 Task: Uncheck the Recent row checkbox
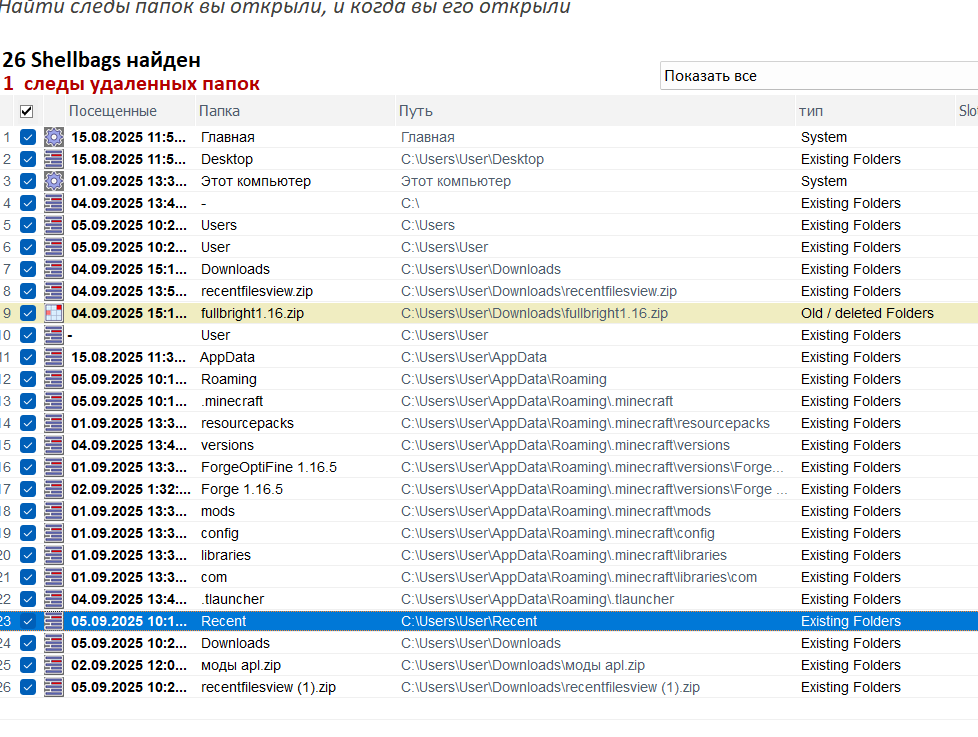[27, 621]
